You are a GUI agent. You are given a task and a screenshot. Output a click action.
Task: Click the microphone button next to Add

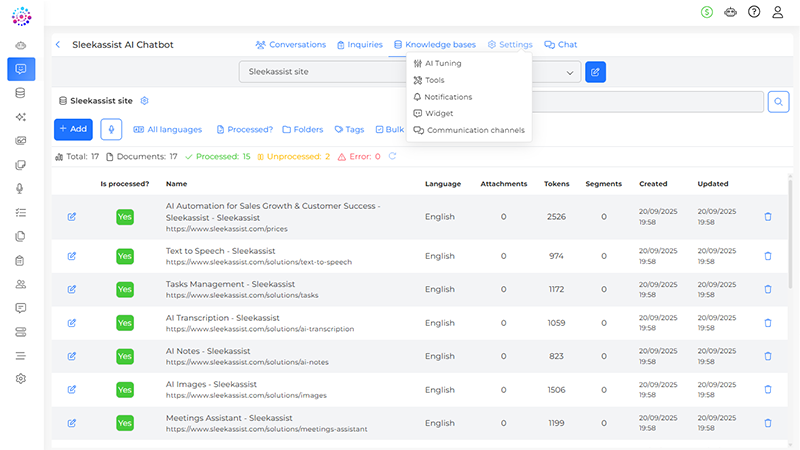[x=111, y=129]
